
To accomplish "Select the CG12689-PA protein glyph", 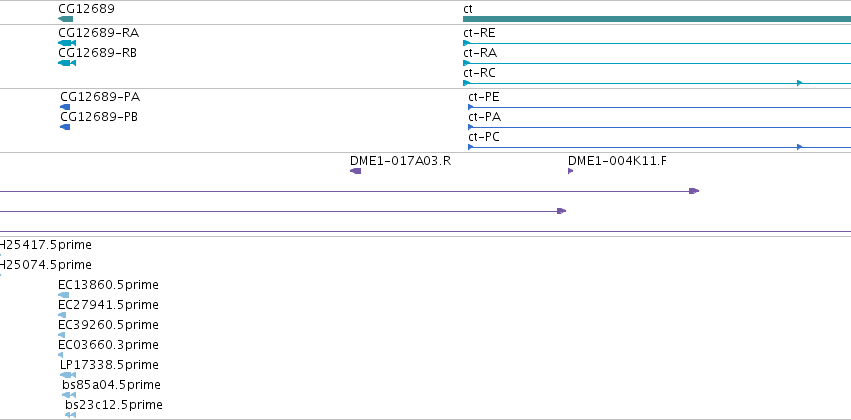I will click(x=65, y=107).
